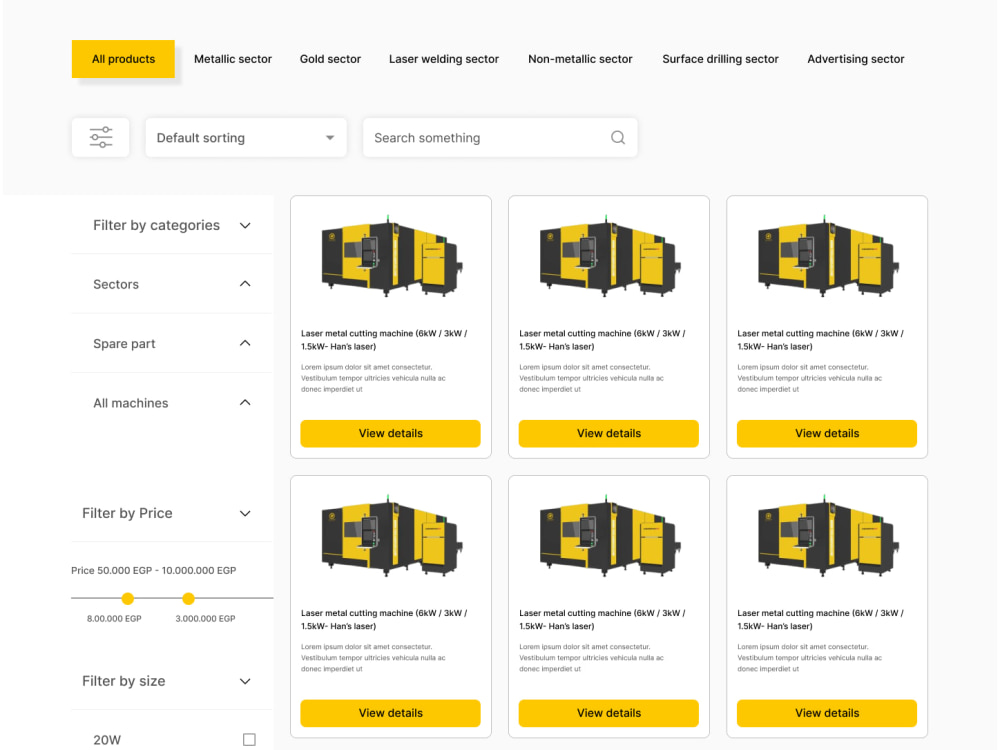Image resolution: width=1000 pixels, height=750 pixels.
Task: Collapse the Filter by Price section
Action: 245,513
